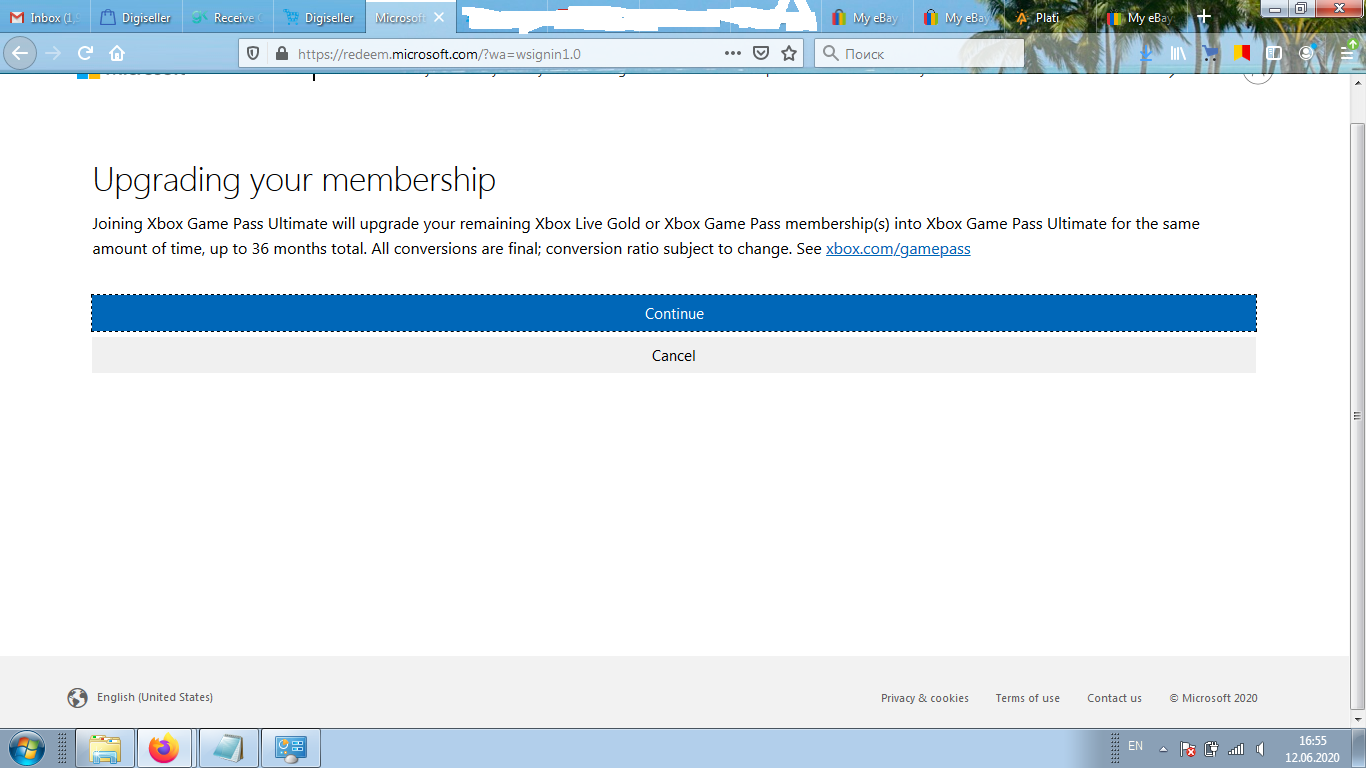This screenshot has height=768, width=1366.
Task: Open the Windows Start button
Action: click(x=25, y=748)
